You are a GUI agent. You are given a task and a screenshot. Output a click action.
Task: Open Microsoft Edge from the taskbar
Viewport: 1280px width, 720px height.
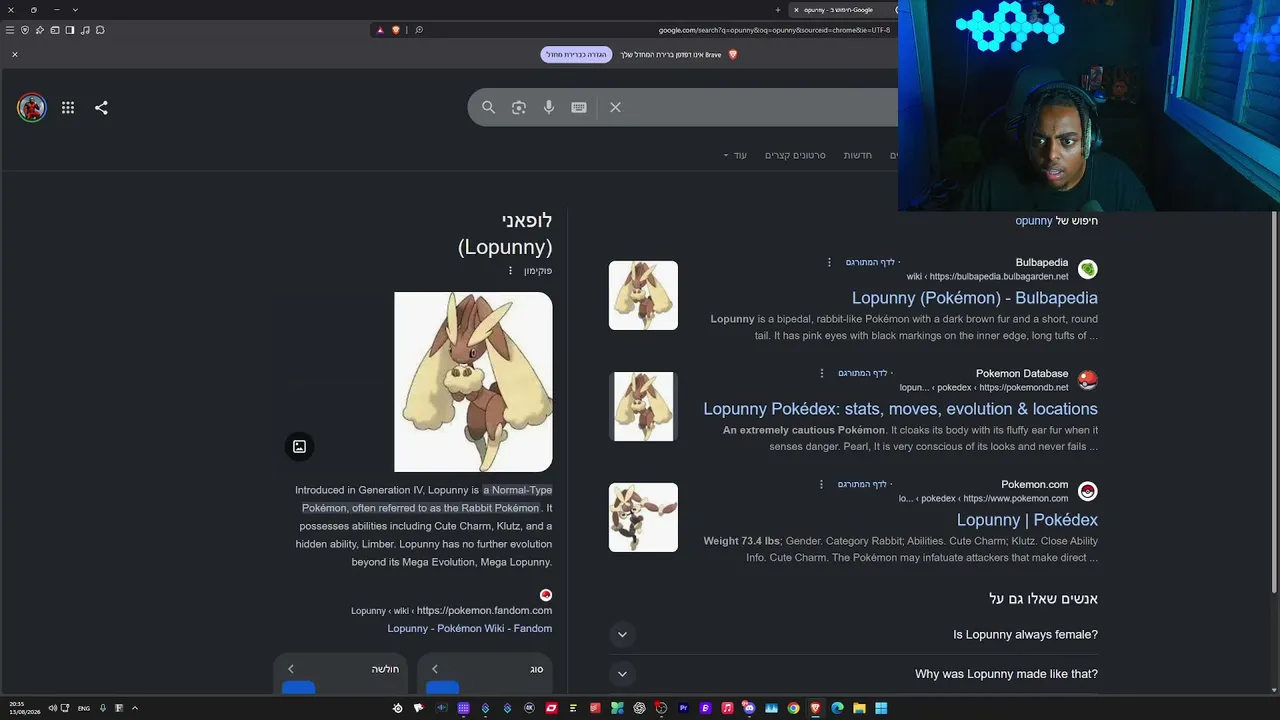pos(837,708)
